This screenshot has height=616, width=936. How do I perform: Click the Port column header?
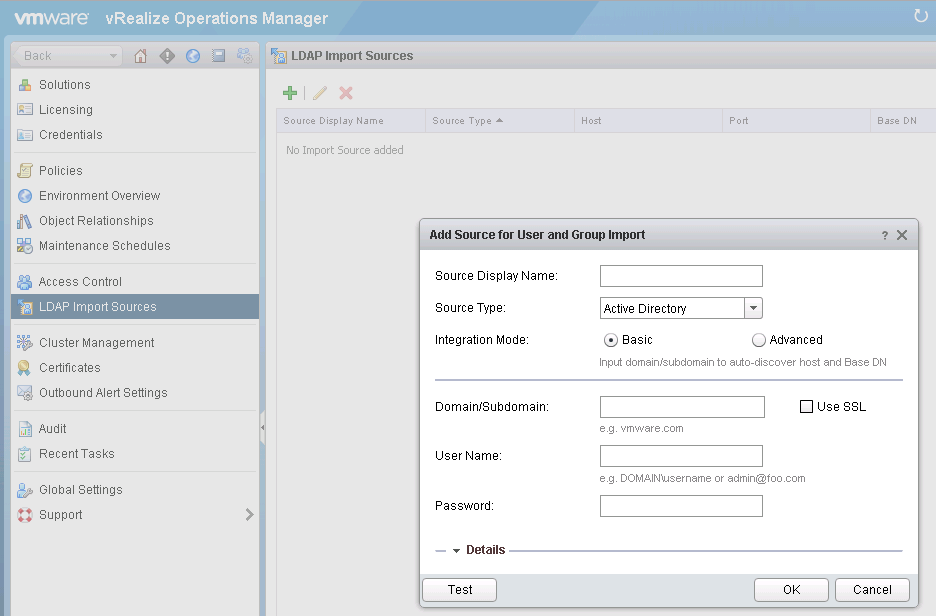[x=796, y=121]
